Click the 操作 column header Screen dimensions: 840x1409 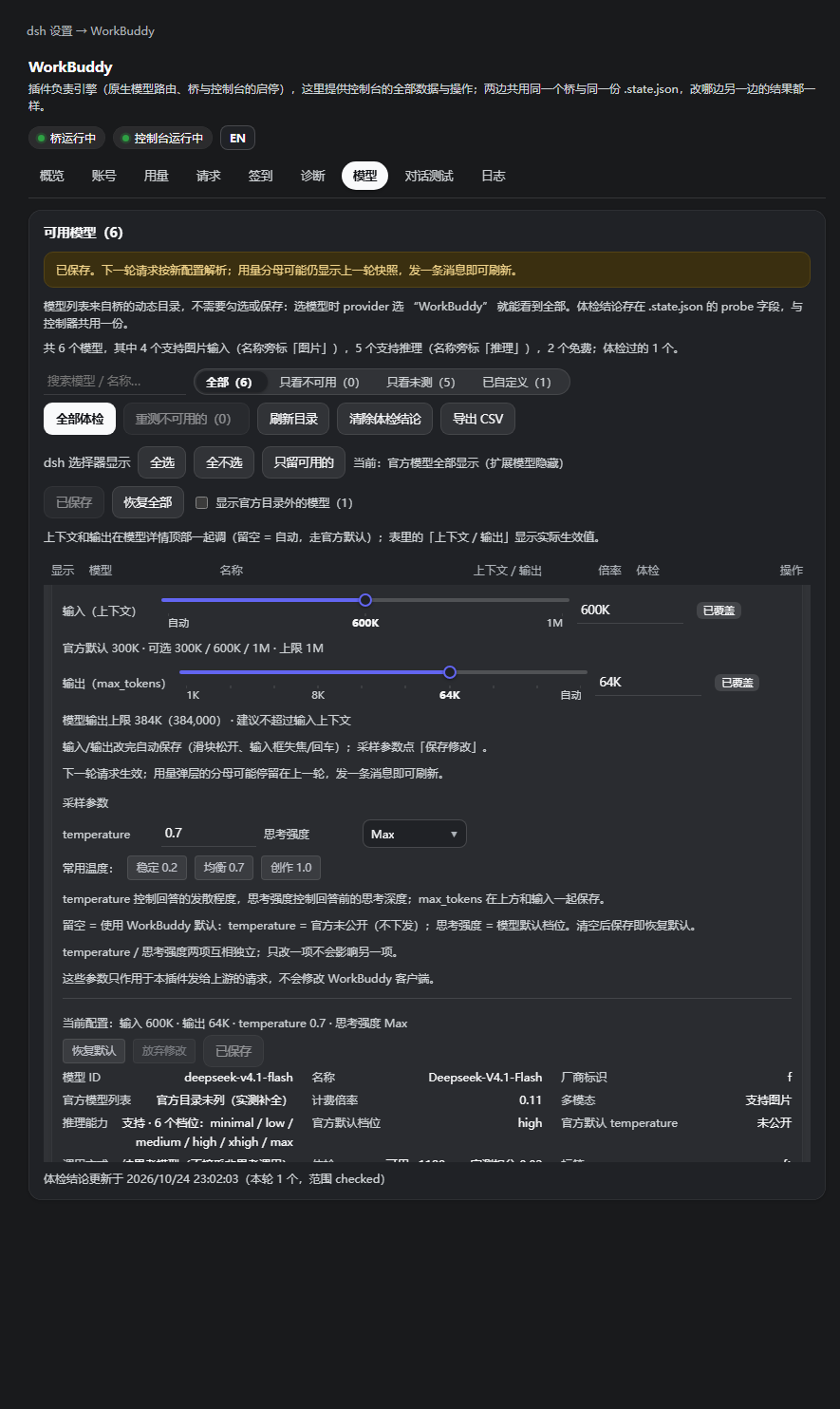pyautogui.click(x=792, y=571)
